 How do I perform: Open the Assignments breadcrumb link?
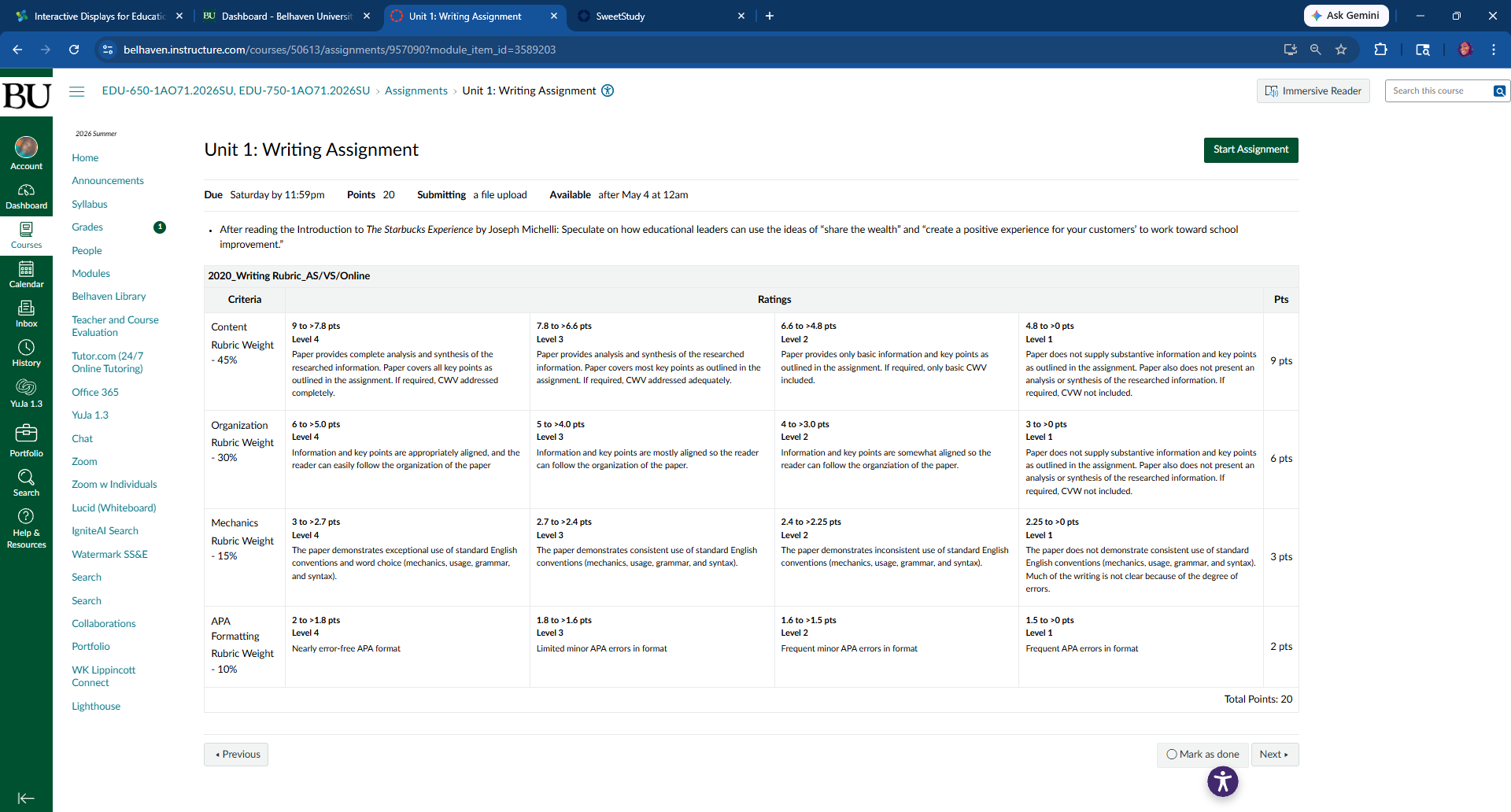tap(416, 90)
